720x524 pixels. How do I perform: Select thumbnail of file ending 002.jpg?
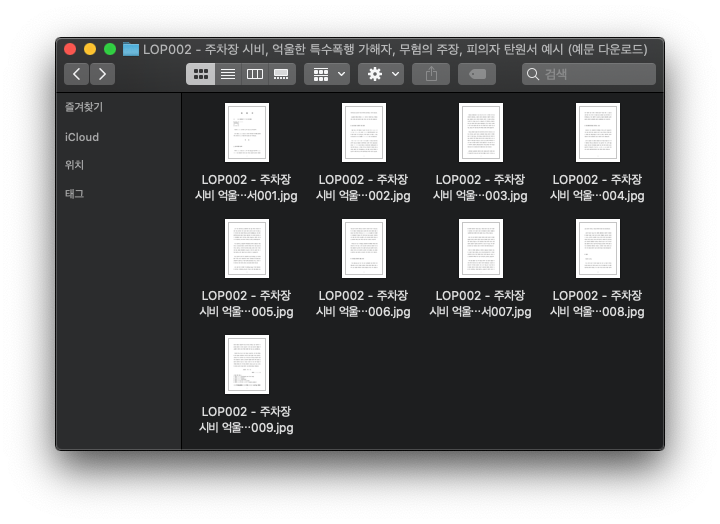pyautogui.click(x=364, y=132)
